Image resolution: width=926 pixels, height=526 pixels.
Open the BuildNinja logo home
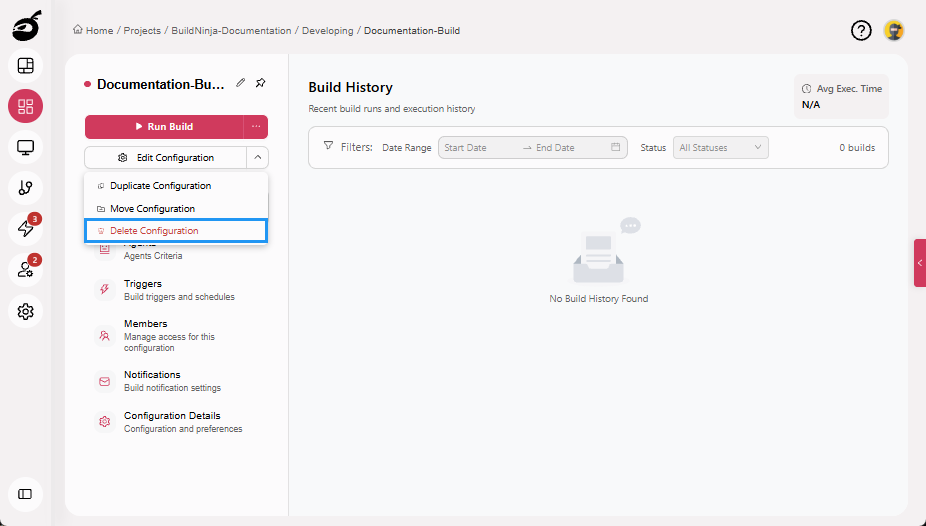(x=27, y=26)
